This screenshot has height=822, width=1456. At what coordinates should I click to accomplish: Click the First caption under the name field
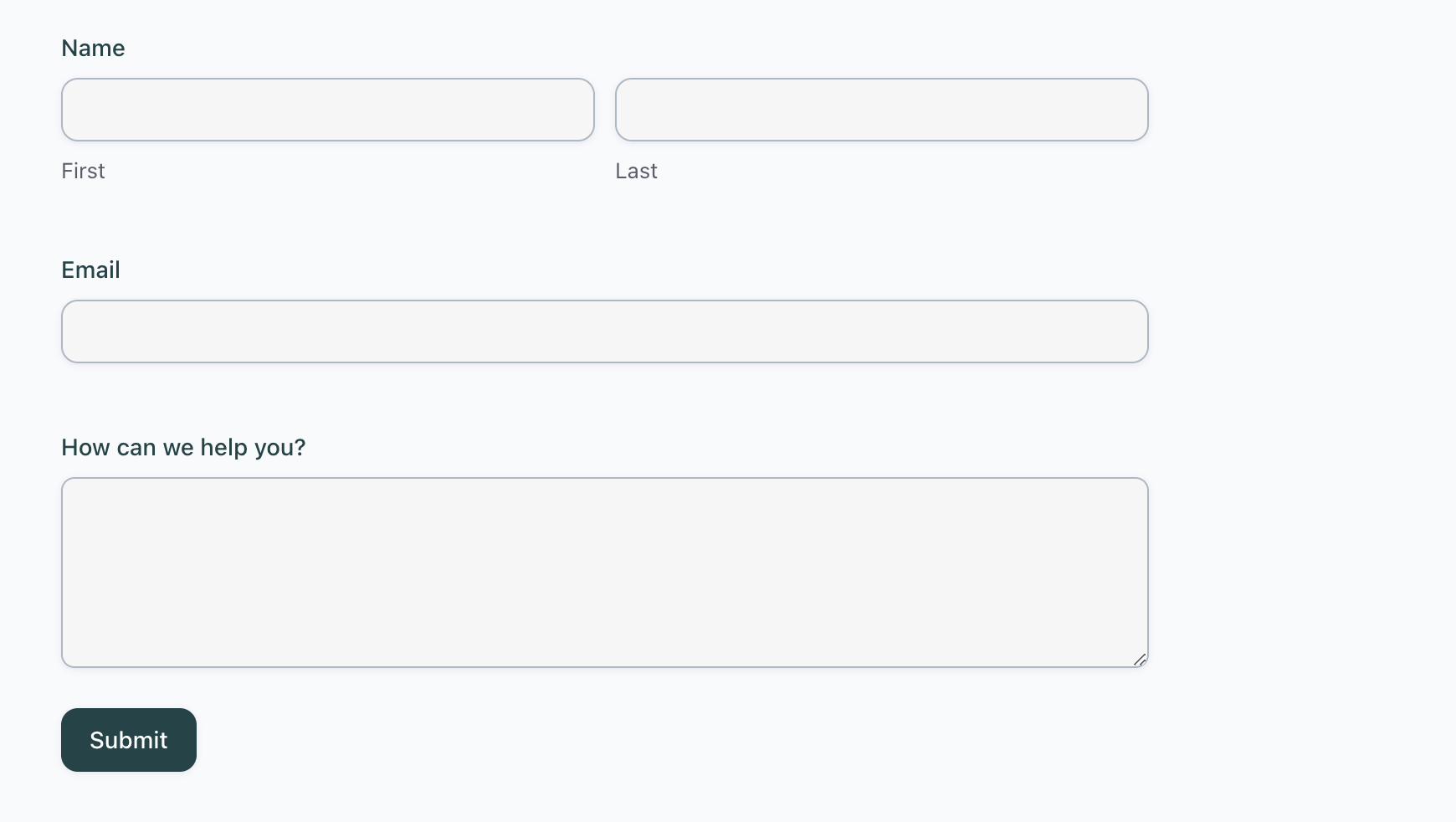coord(83,171)
